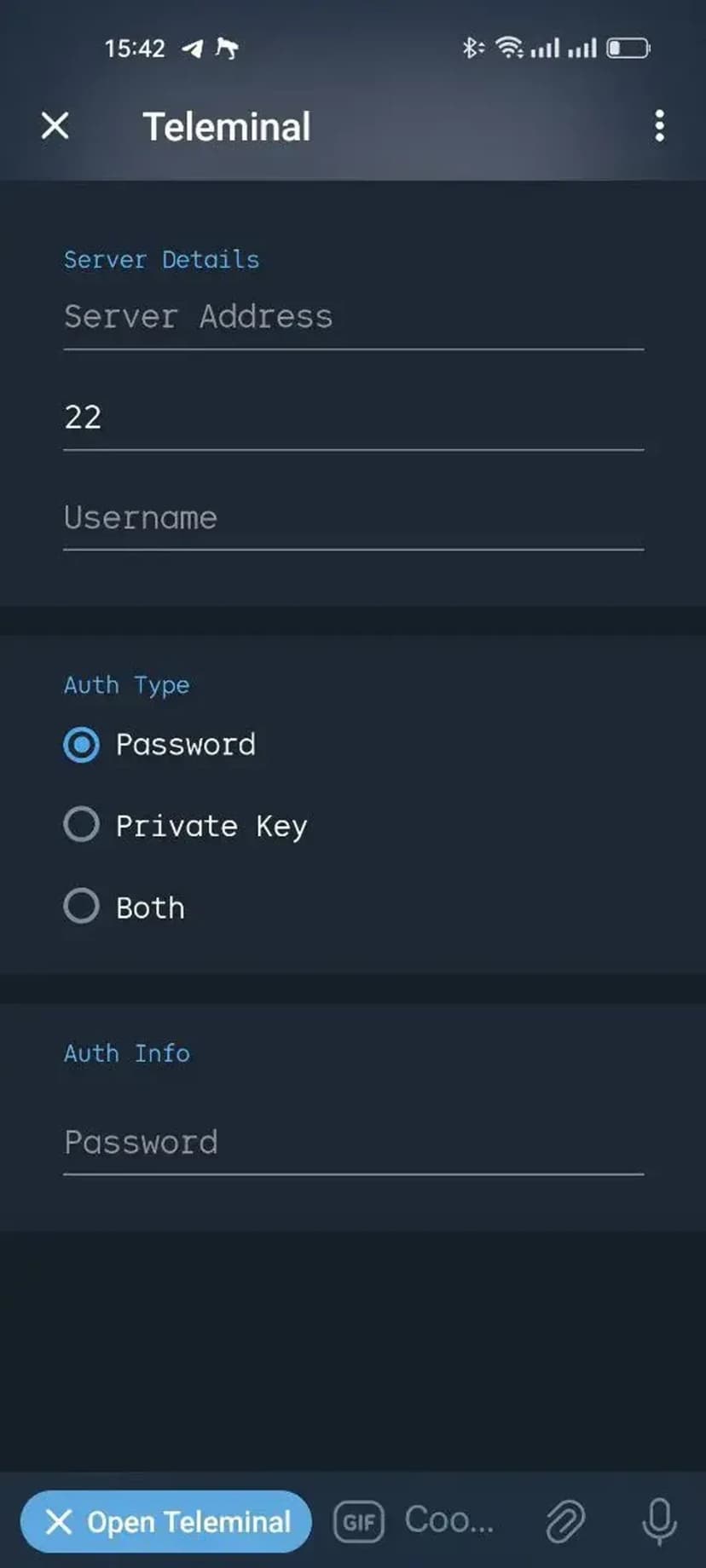Tap the Wi-Fi status bar icon
706x1568 pixels.
click(x=509, y=48)
